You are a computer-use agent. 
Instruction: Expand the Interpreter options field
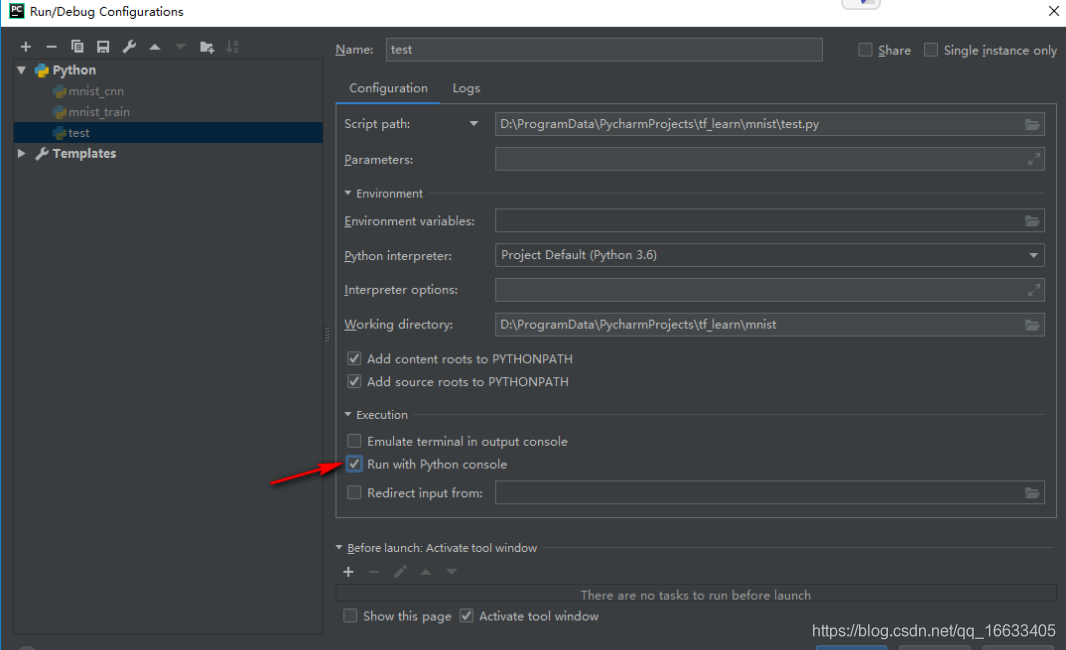point(1033,290)
